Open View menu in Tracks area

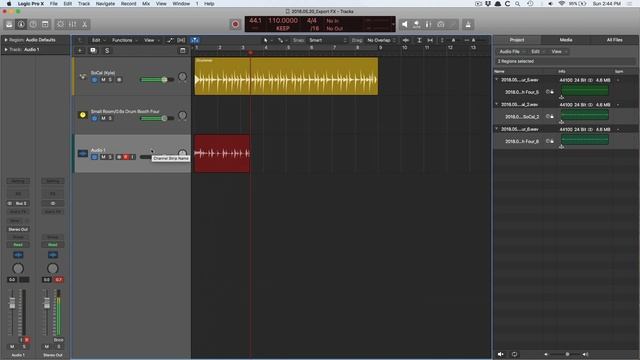[151, 40]
